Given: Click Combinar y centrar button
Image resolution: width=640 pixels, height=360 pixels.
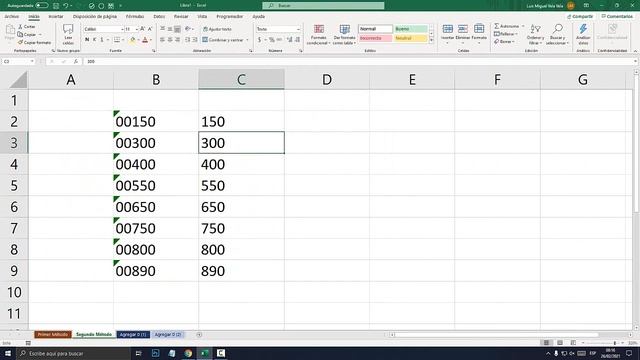Looking at the screenshot, I should tap(223, 40).
